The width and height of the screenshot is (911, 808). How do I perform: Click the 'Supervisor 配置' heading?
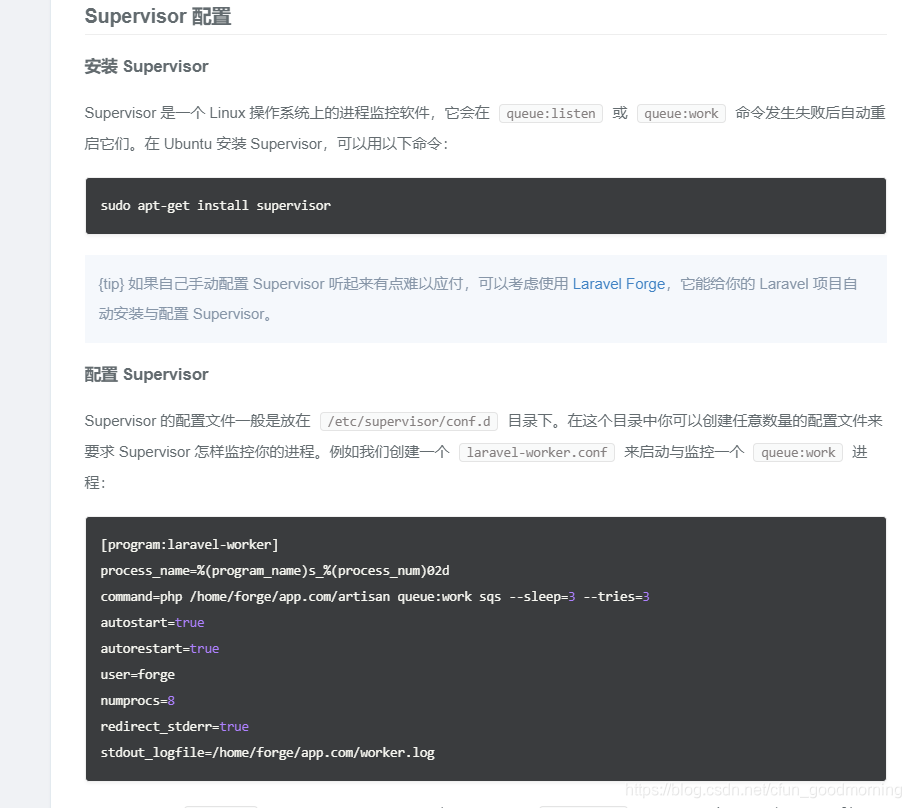click(x=158, y=16)
